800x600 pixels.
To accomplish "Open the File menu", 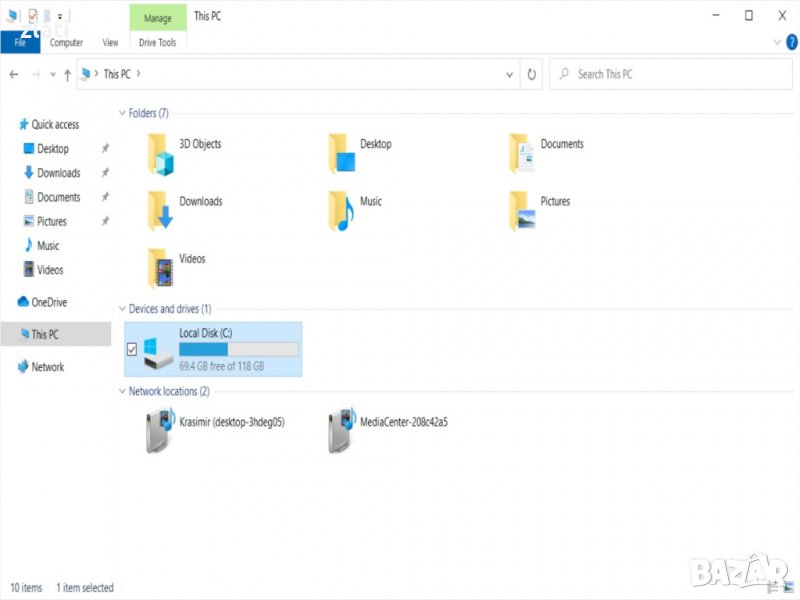I will tap(20, 43).
